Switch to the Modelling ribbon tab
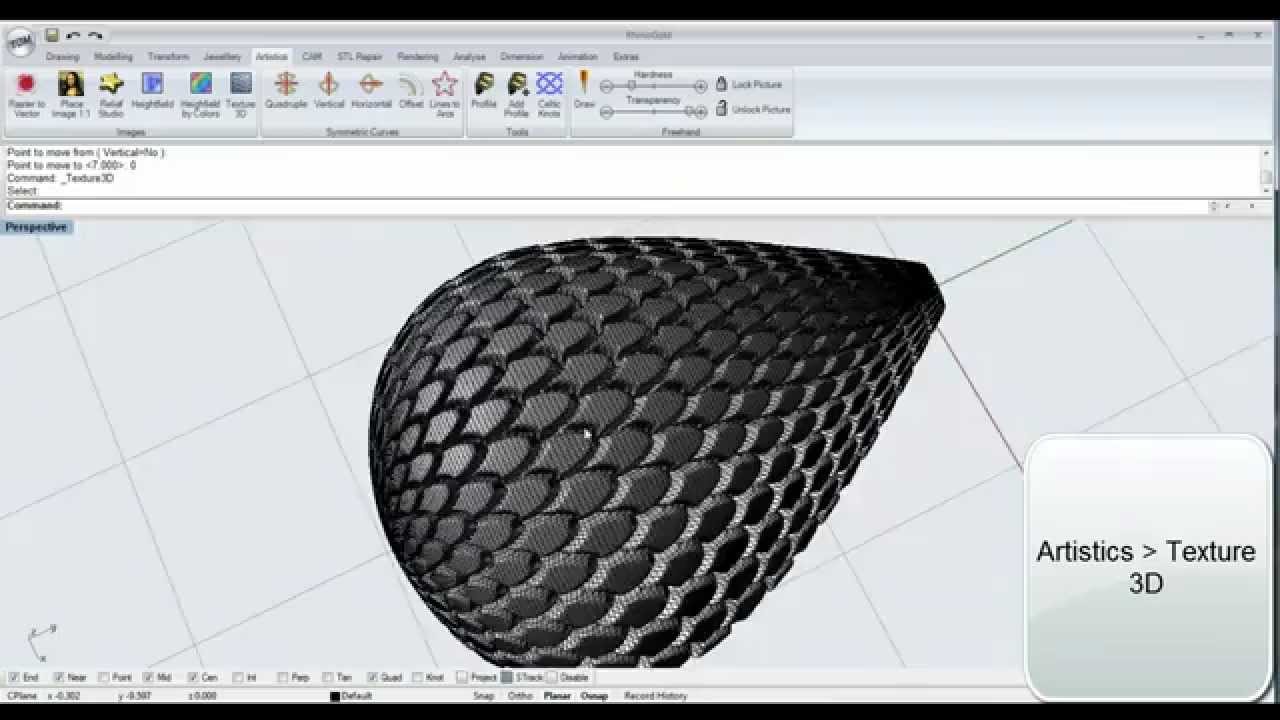This screenshot has width=1280, height=720. pyautogui.click(x=113, y=57)
